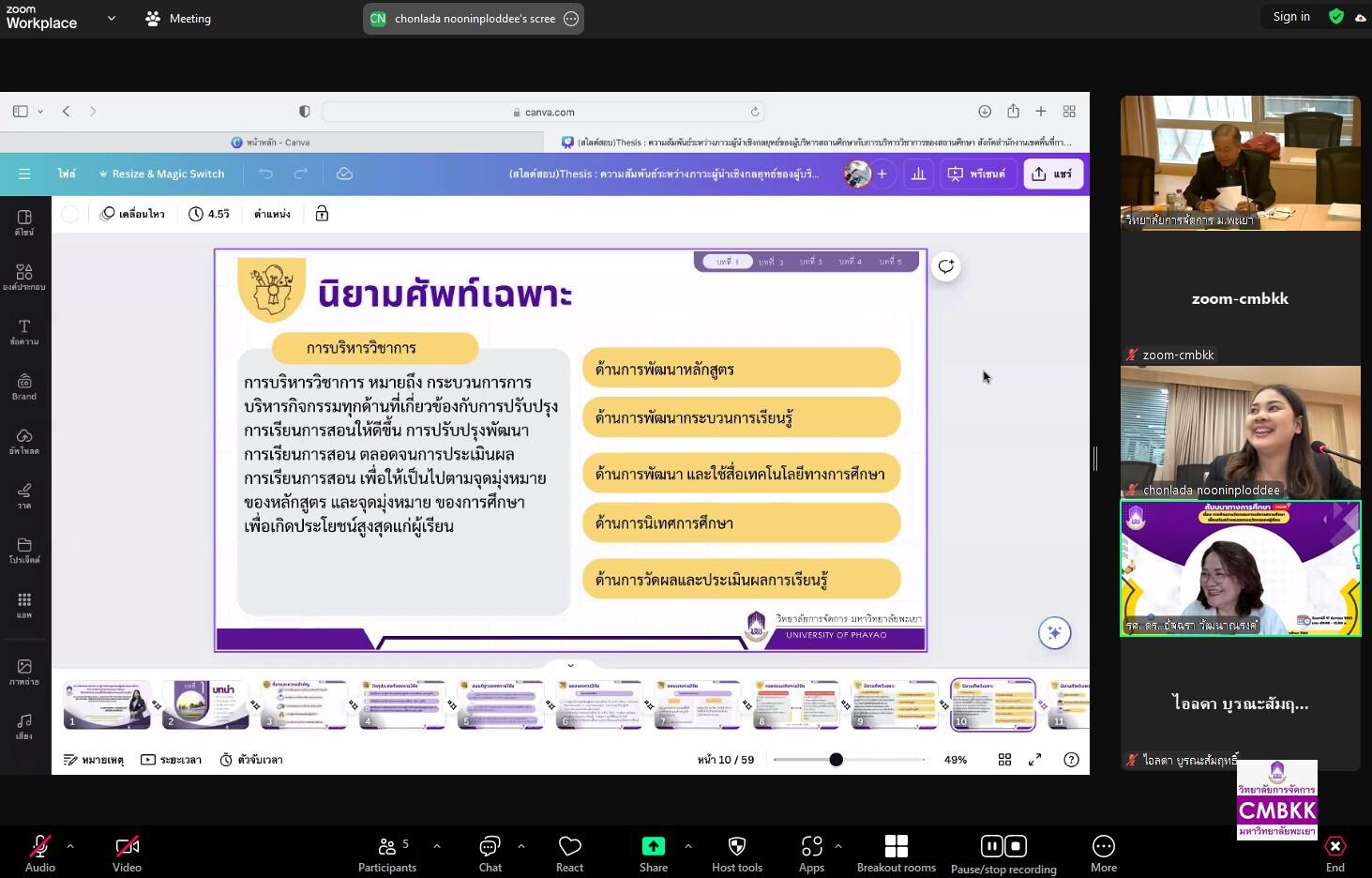Expand Chat options caret in Zoom
The image size is (1372, 878).
coord(520,845)
